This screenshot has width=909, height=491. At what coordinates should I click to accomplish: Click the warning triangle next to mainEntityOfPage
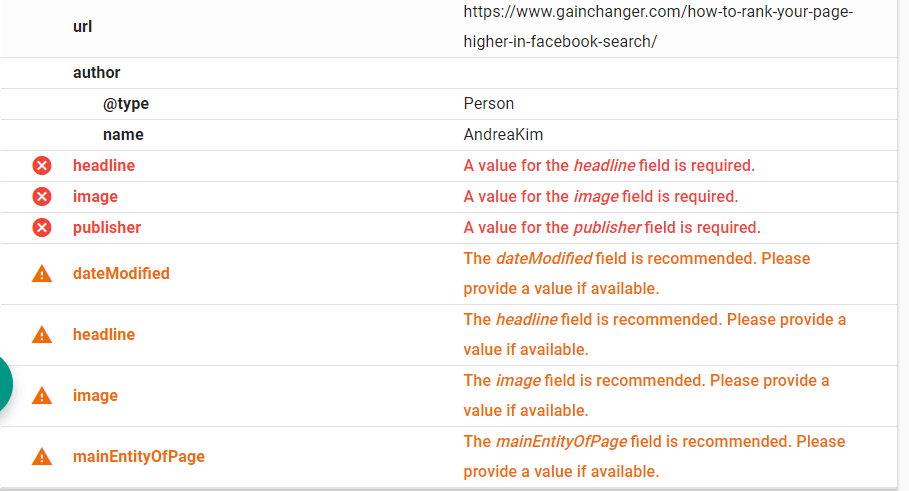[42, 457]
